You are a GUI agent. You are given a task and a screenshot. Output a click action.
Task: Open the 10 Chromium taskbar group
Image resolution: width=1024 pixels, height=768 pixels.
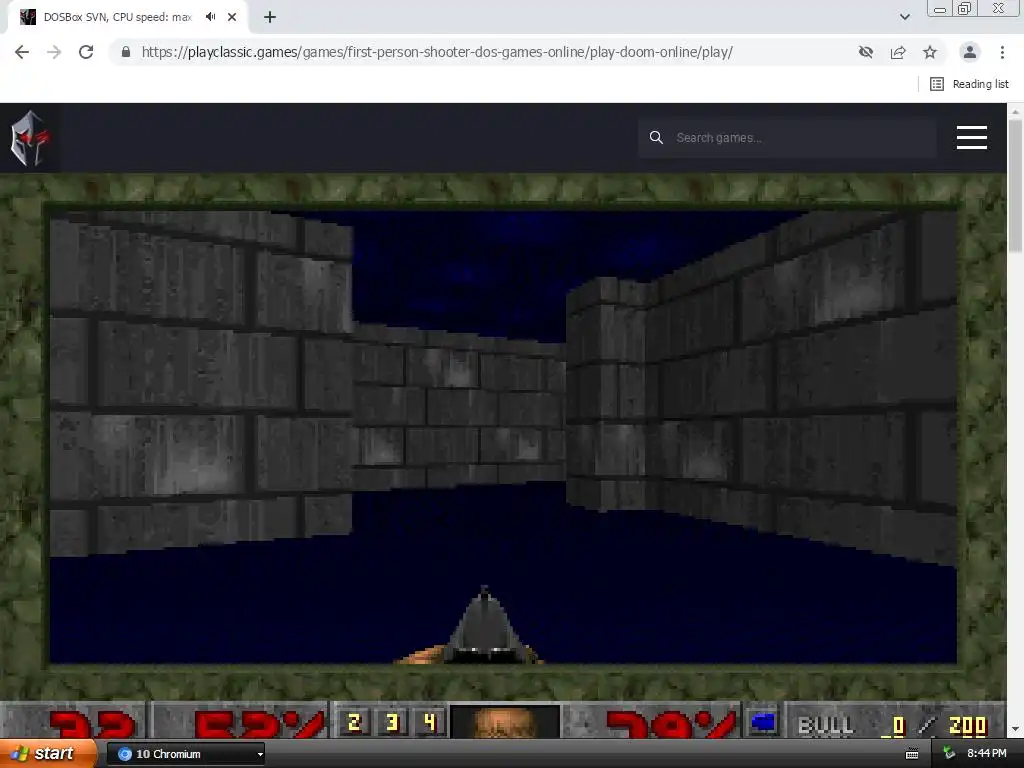[x=185, y=754]
